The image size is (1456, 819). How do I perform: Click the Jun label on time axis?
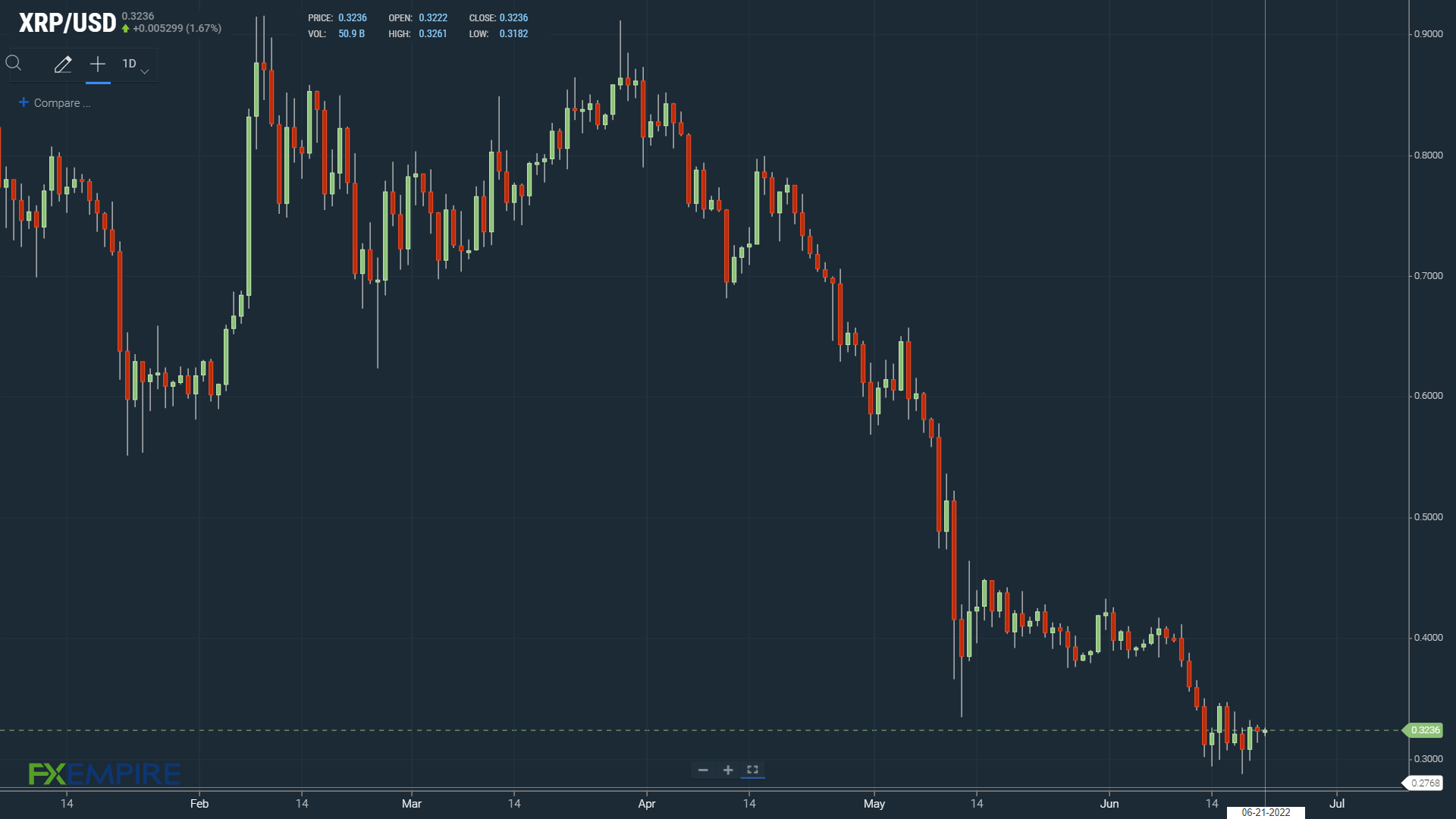coord(1109,804)
